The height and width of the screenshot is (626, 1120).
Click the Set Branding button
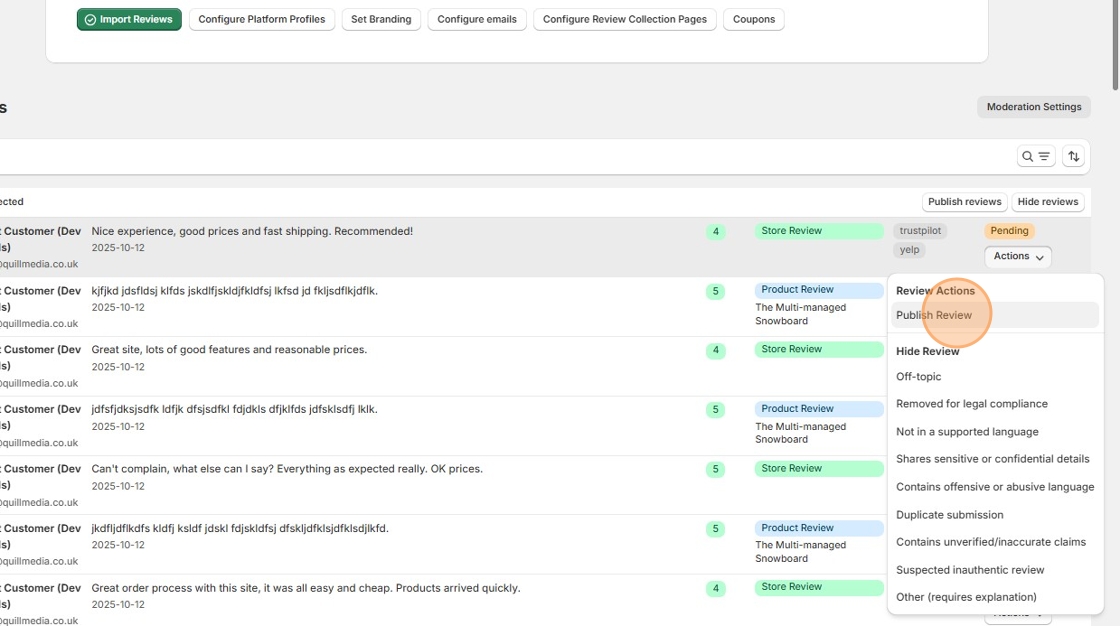pyautogui.click(x=381, y=19)
